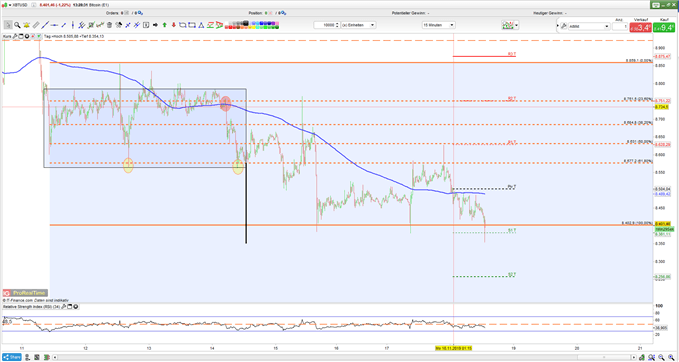Select the horizontal line drawing tool
The height and width of the screenshot is (362, 679).
54,25
